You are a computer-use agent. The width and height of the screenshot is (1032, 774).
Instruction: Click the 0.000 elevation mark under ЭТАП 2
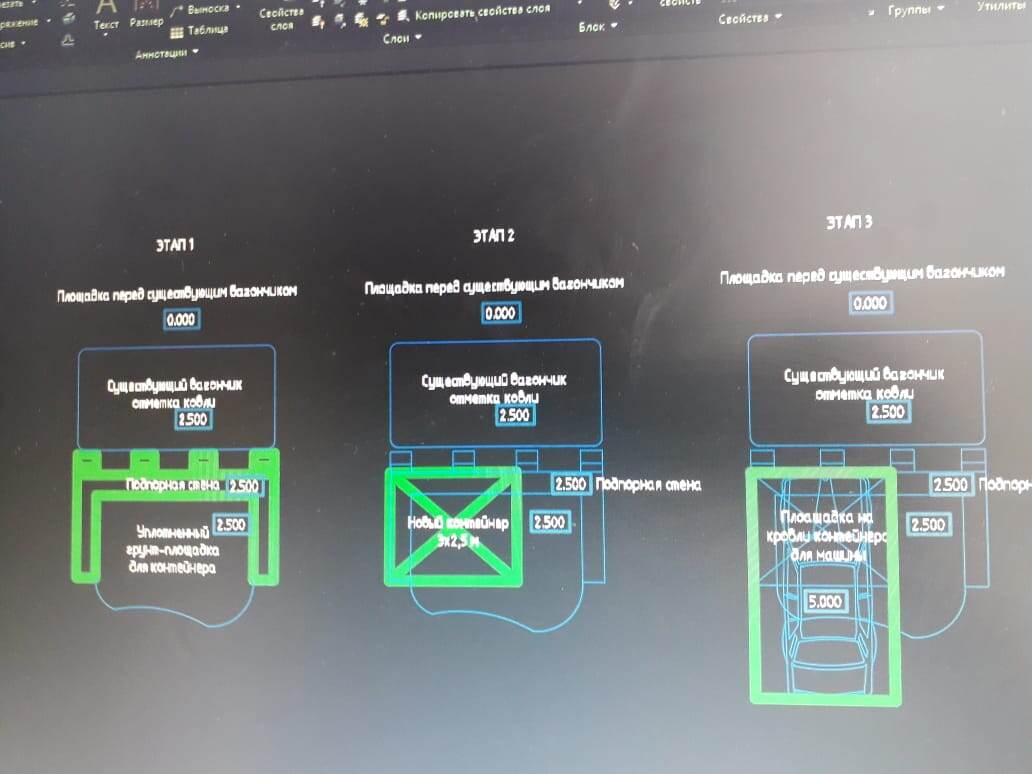[501, 313]
